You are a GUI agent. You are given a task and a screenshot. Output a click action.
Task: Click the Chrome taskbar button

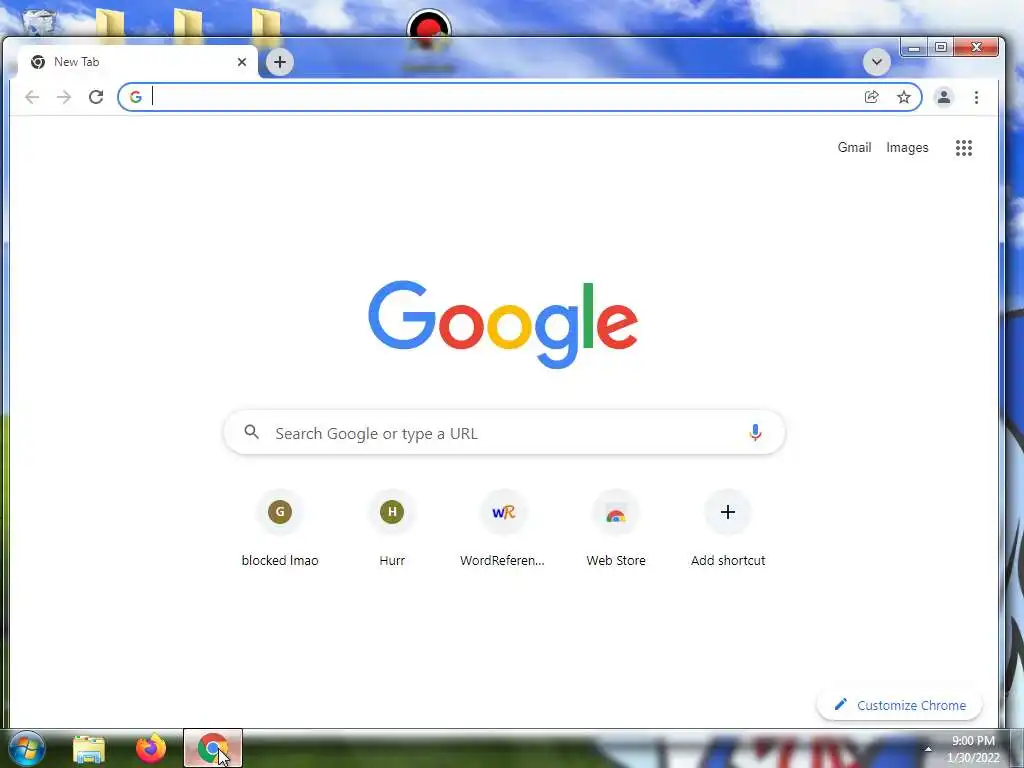click(x=213, y=748)
